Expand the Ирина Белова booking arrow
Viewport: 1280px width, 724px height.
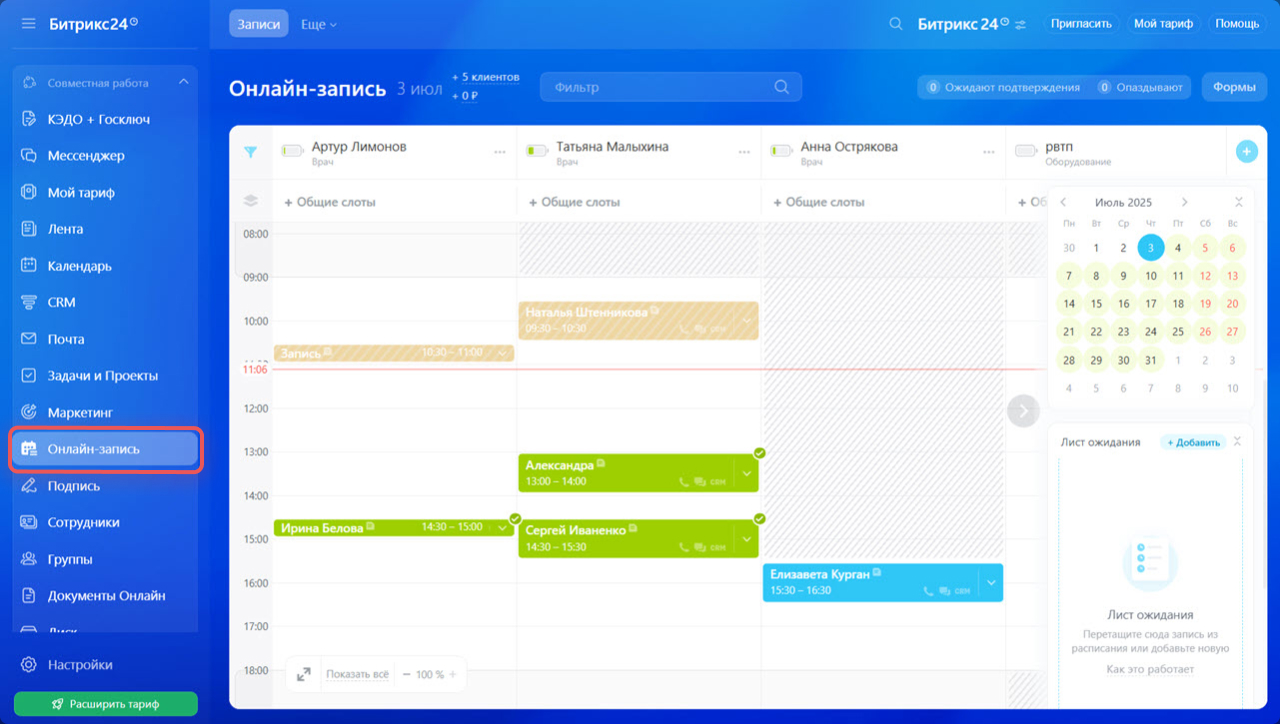tap(503, 528)
